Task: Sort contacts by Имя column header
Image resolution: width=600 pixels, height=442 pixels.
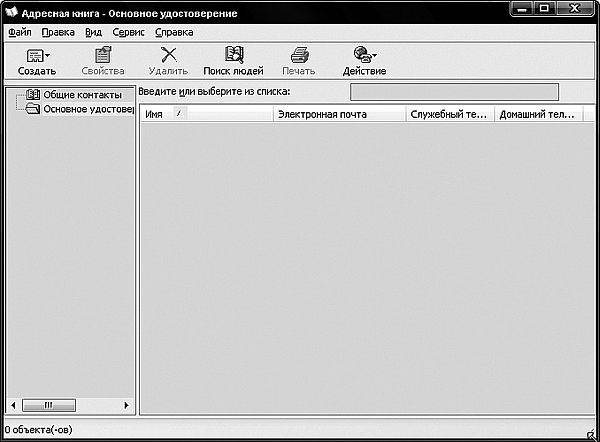Action: coord(205,114)
